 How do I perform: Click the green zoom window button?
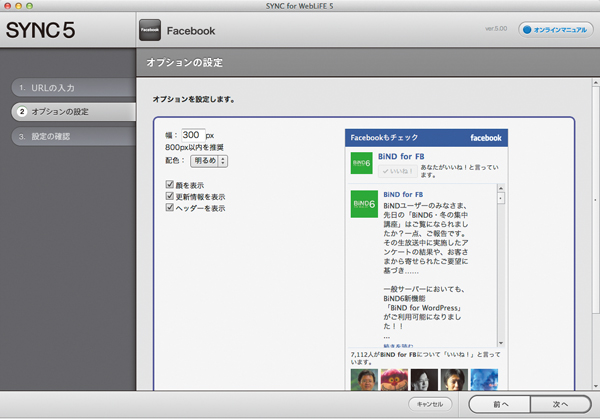point(29,6)
